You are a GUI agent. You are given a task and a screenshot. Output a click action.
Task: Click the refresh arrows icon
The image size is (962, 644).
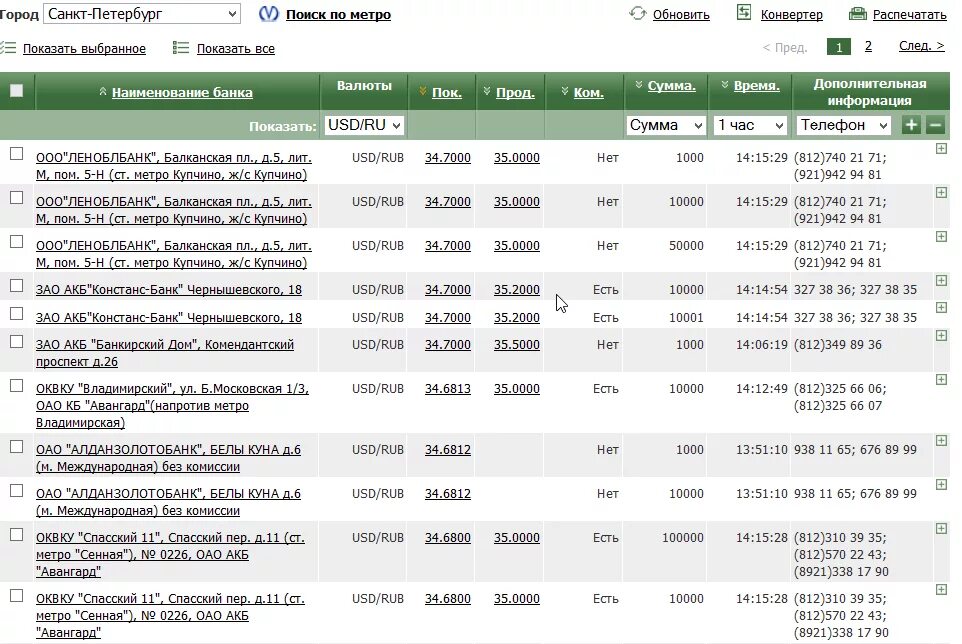point(637,13)
